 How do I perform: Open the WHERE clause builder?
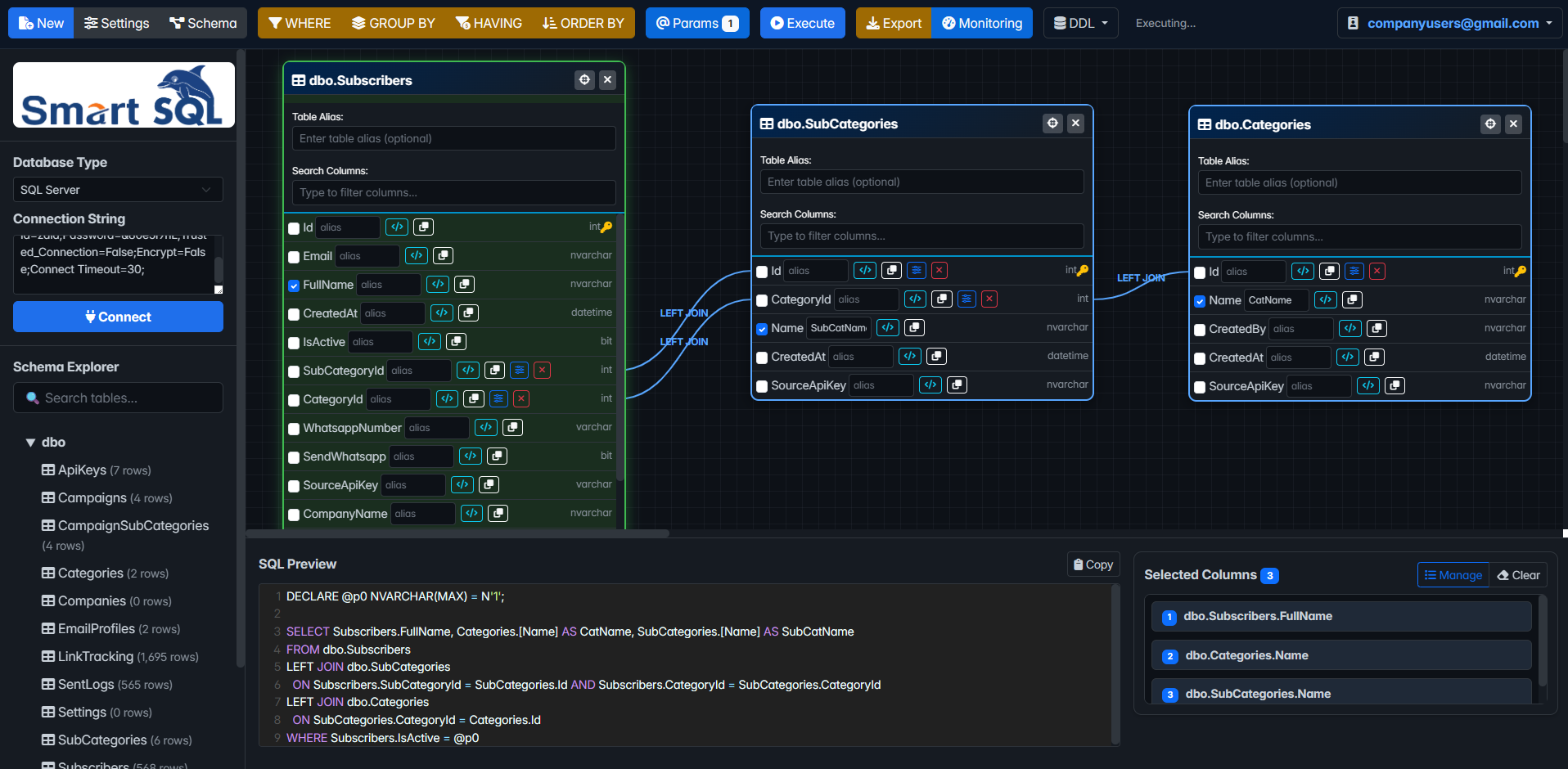point(300,23)
